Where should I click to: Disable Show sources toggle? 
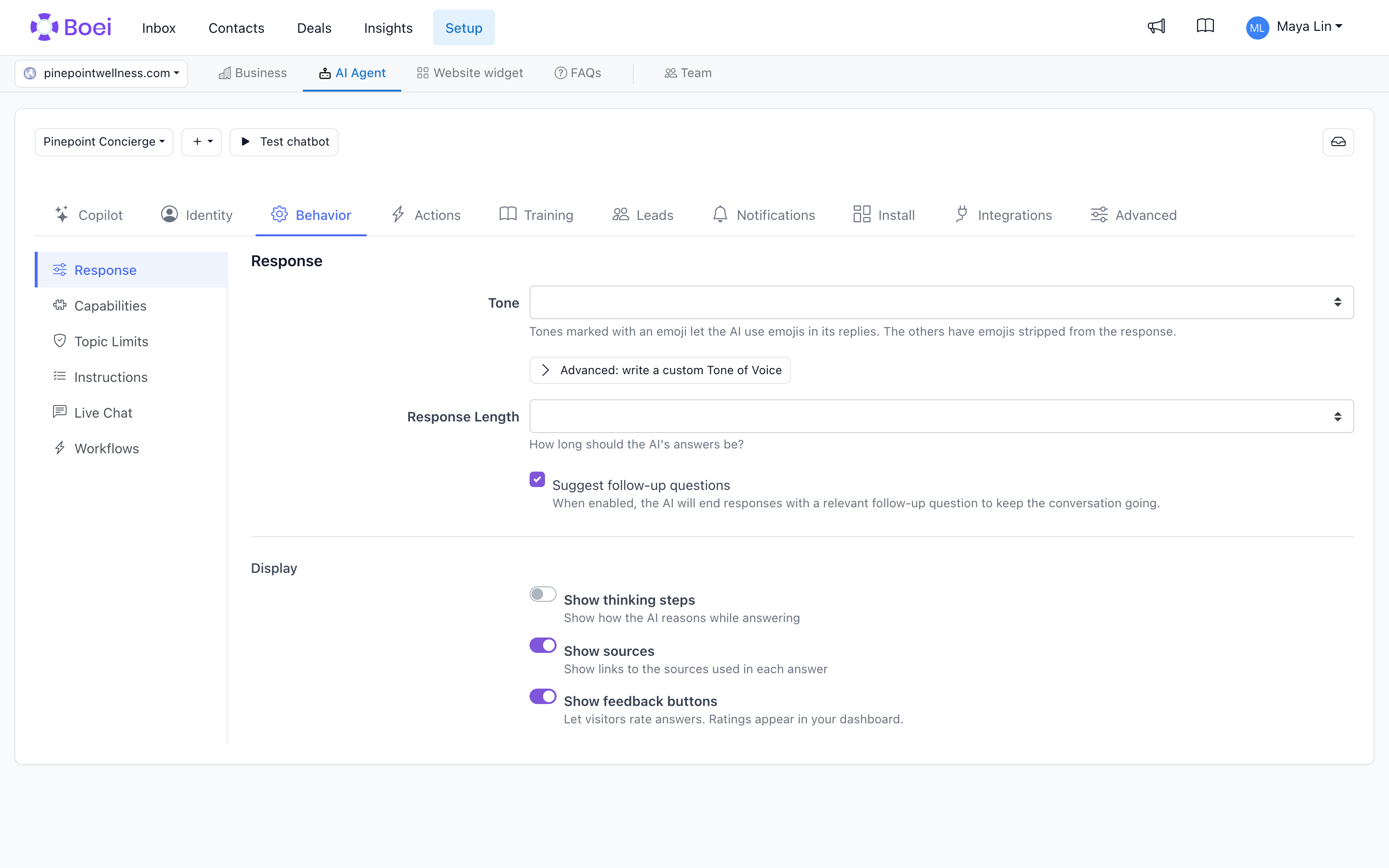coord(543,645)
